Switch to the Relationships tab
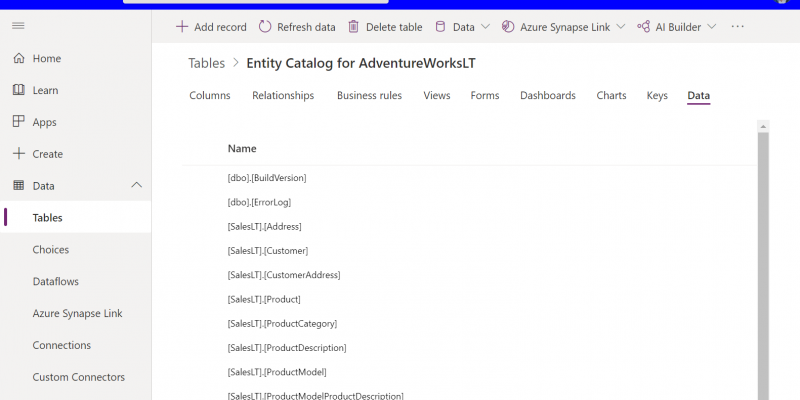This screenshot has width=800, height=400. point(283,95)
